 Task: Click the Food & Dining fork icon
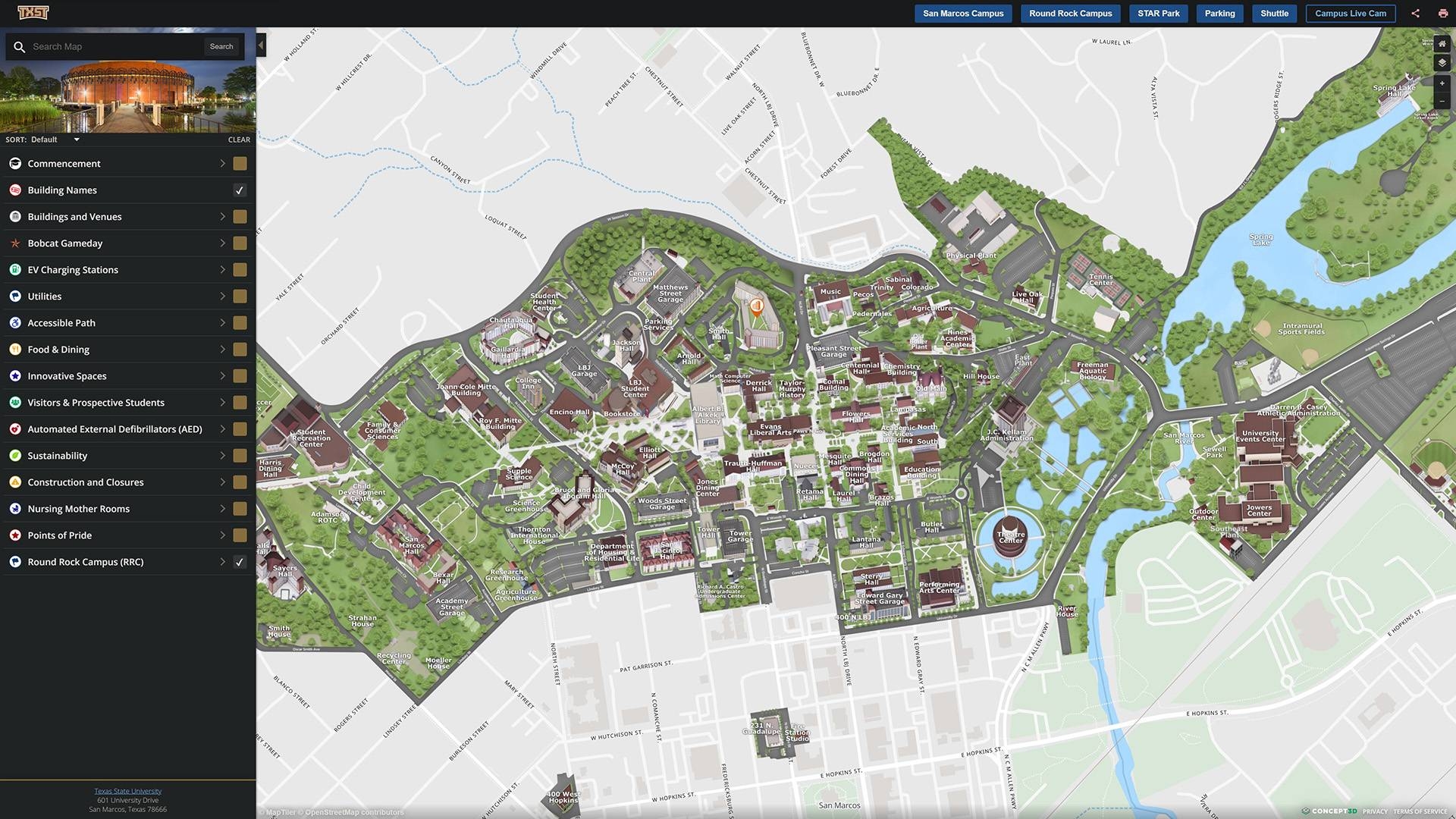[x=15, y=349]
